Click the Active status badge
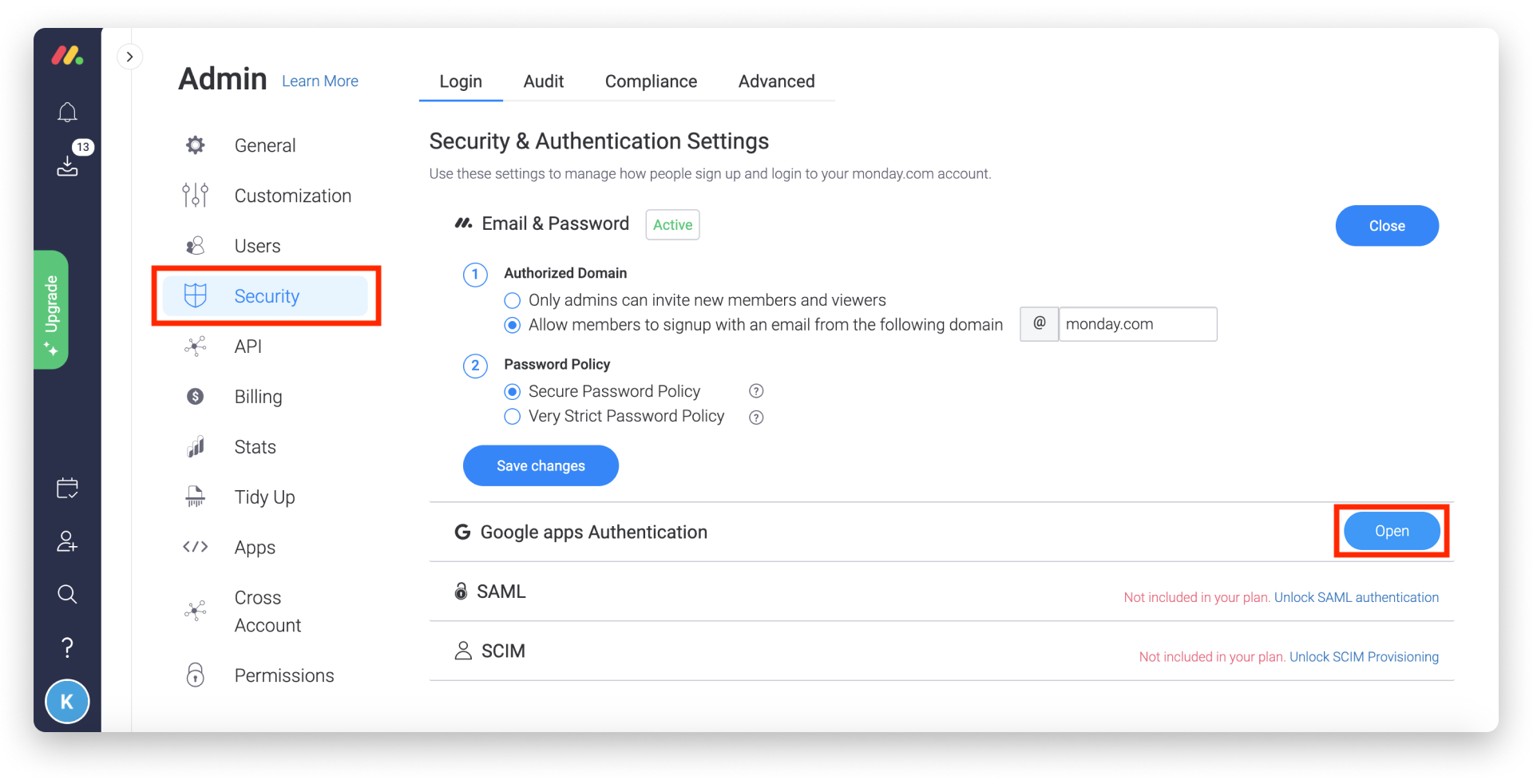Screen dimensions: 1533x784 (x=673, y=225)
